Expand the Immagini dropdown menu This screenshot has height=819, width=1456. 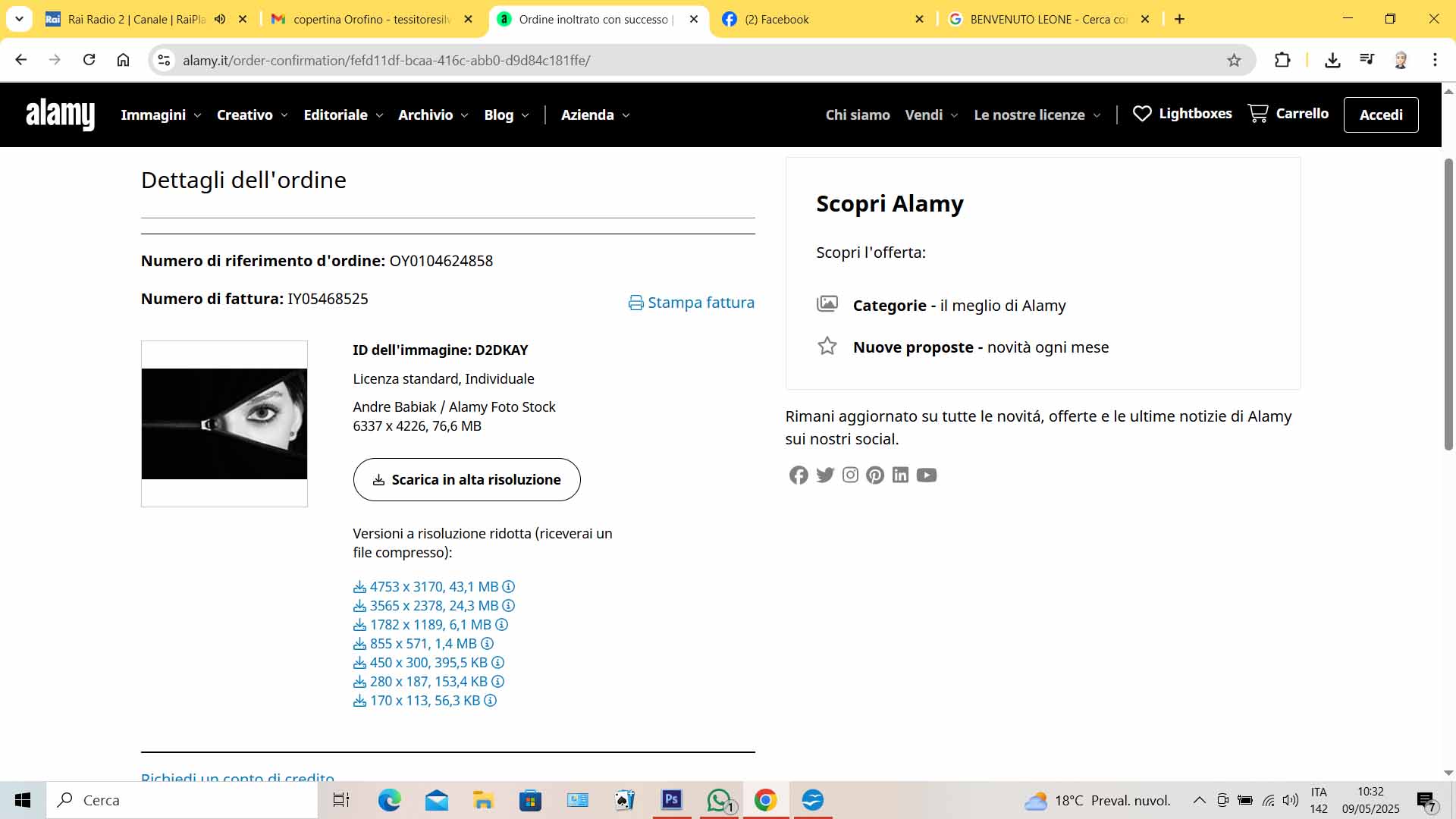coord(161,115)
